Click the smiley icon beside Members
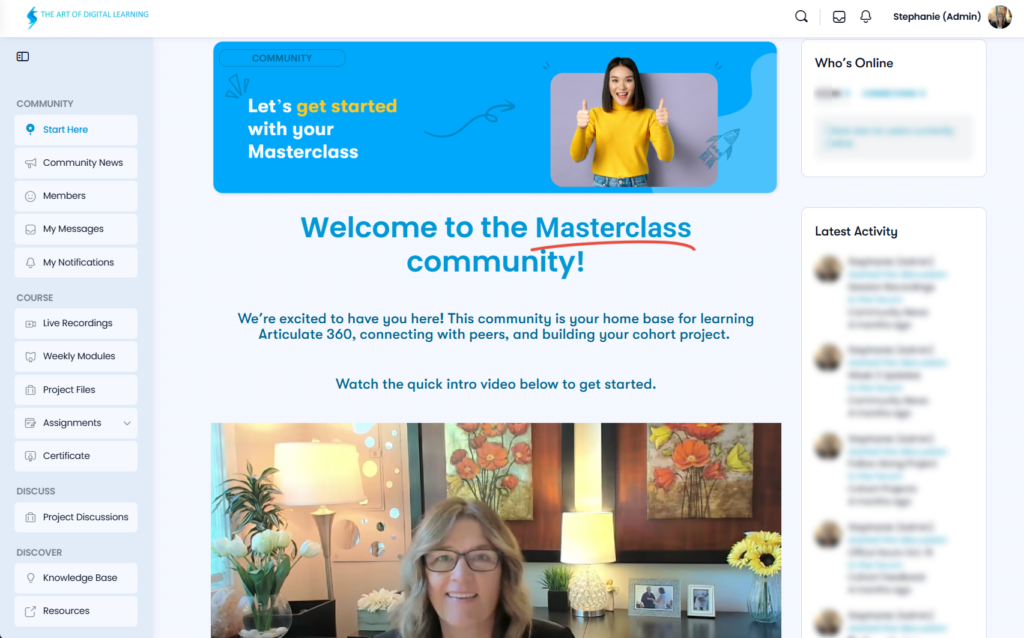This screenshot has height=638, width=1024. [31, 196]
